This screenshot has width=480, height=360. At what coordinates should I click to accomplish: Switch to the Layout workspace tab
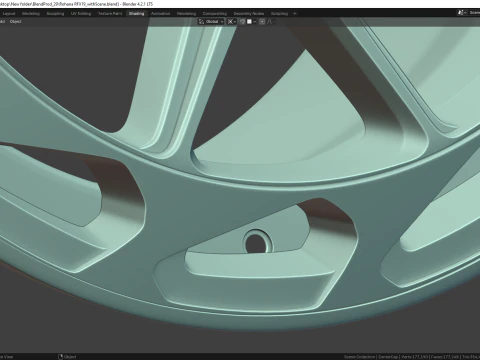(9, 14)
